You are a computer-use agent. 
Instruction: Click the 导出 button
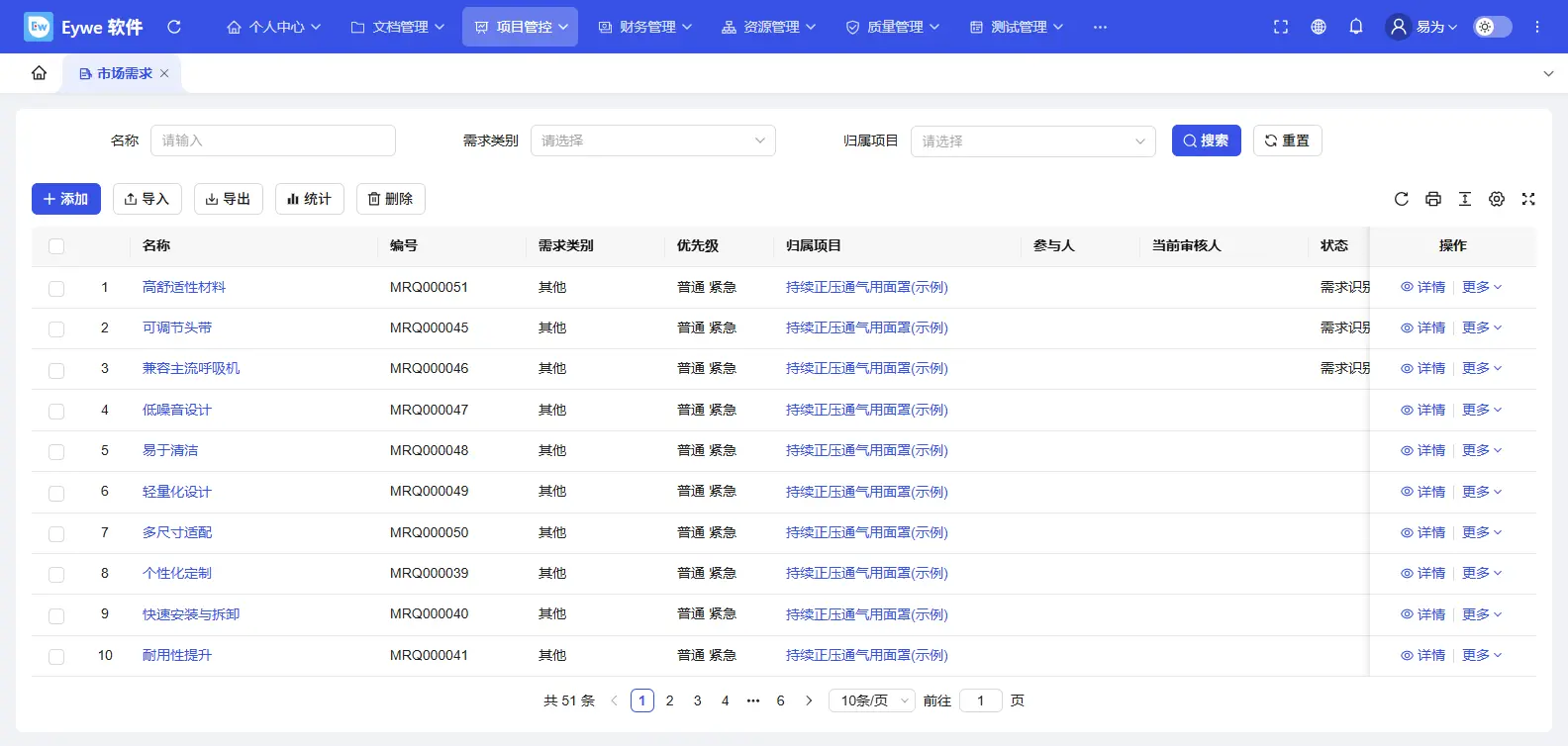click(x=229, y=199)
